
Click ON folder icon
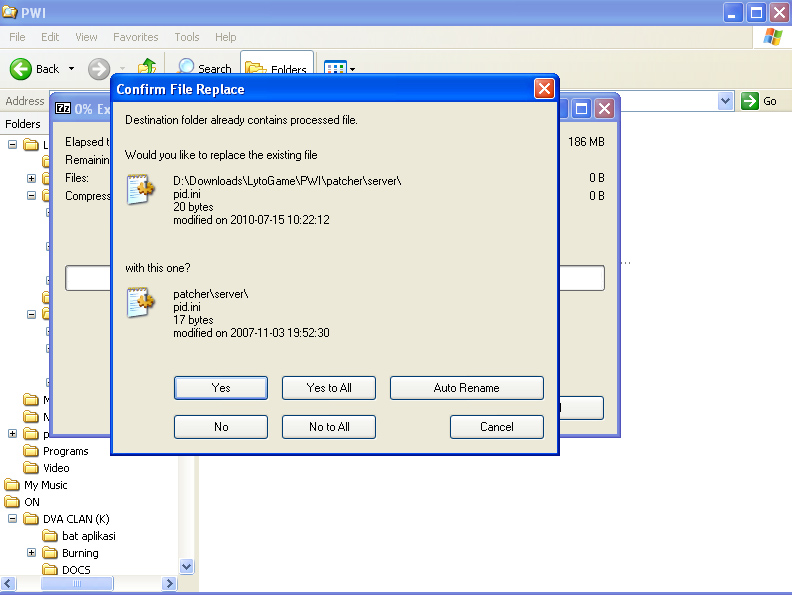point(12,502)
